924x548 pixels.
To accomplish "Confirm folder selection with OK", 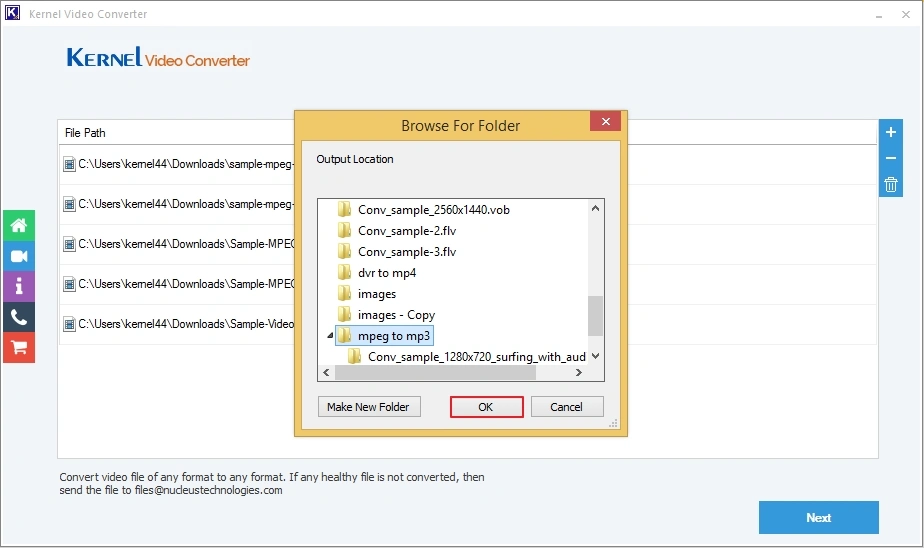I will pyautogui.click(x=486, y=407).
